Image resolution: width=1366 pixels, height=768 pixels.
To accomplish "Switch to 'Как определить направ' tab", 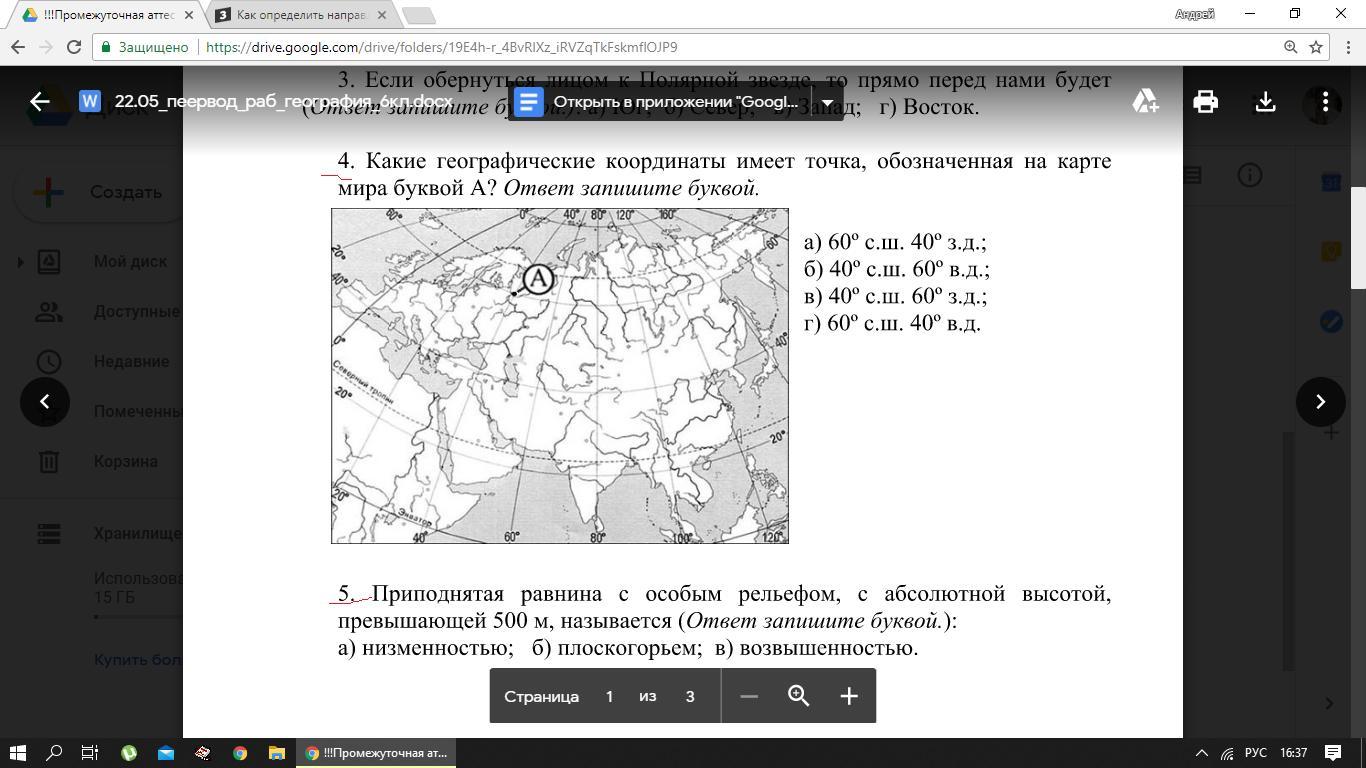I will pos(303,15).
